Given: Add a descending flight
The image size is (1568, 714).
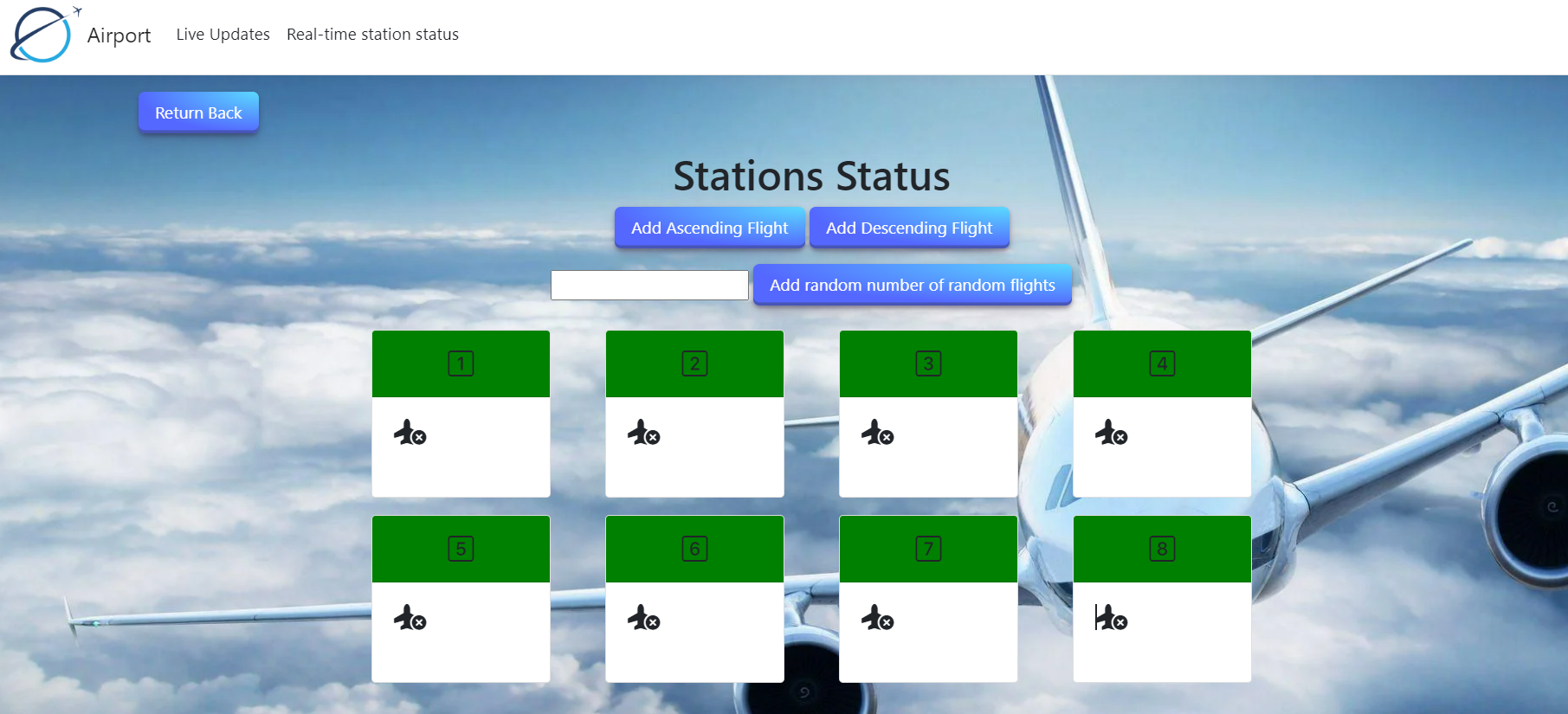Looking at the screenshot, I should click(909, 228).
